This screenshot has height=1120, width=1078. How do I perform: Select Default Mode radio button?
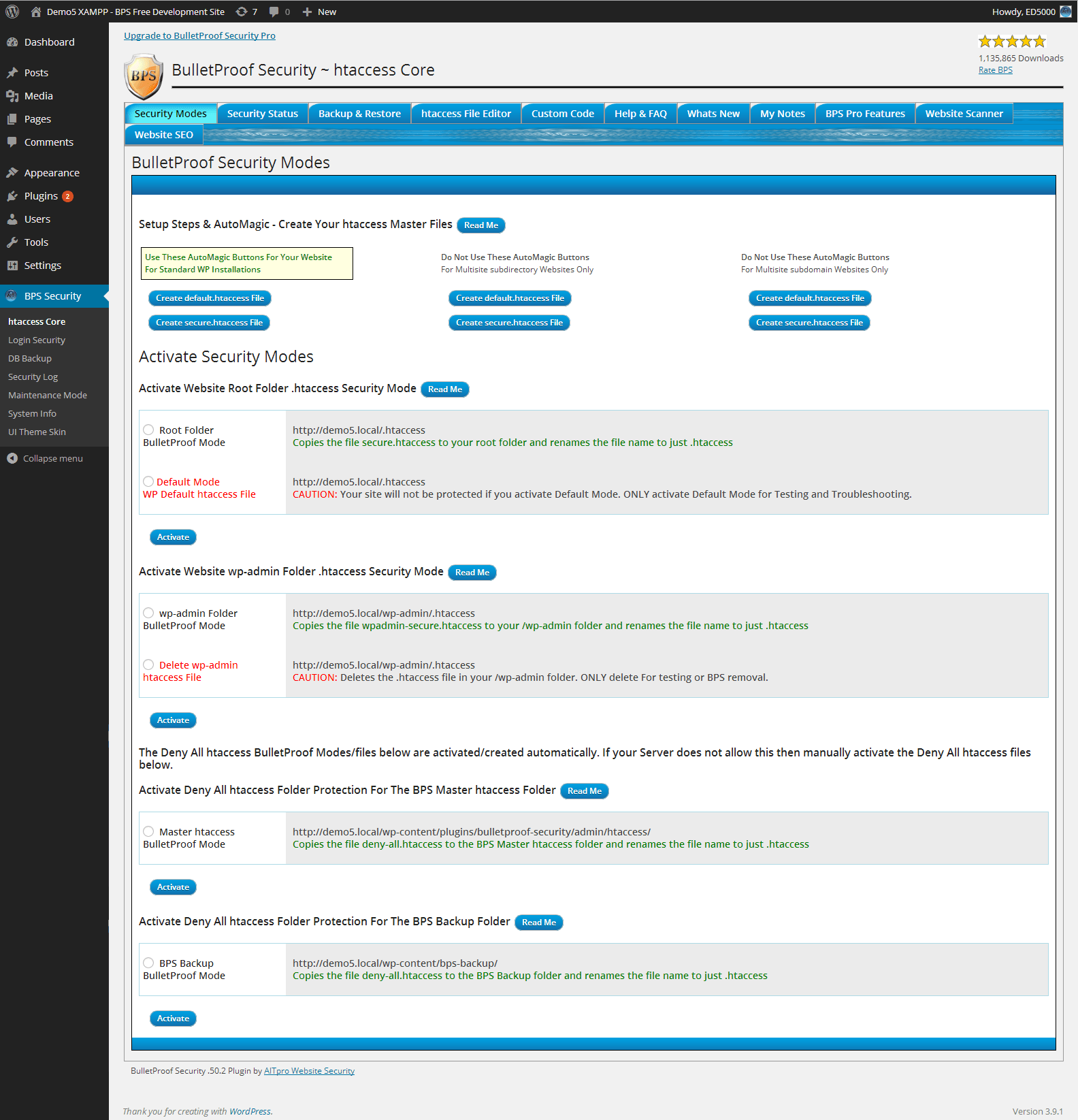click(x=148, y=481)
